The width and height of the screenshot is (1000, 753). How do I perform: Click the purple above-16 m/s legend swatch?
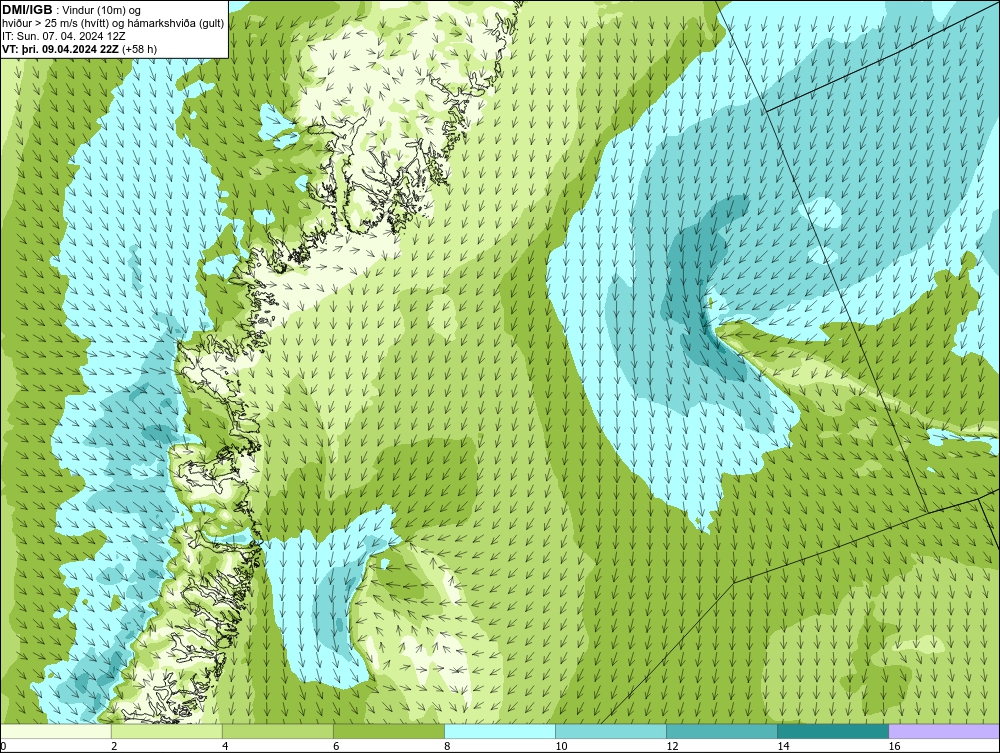[x=944, y=731]
